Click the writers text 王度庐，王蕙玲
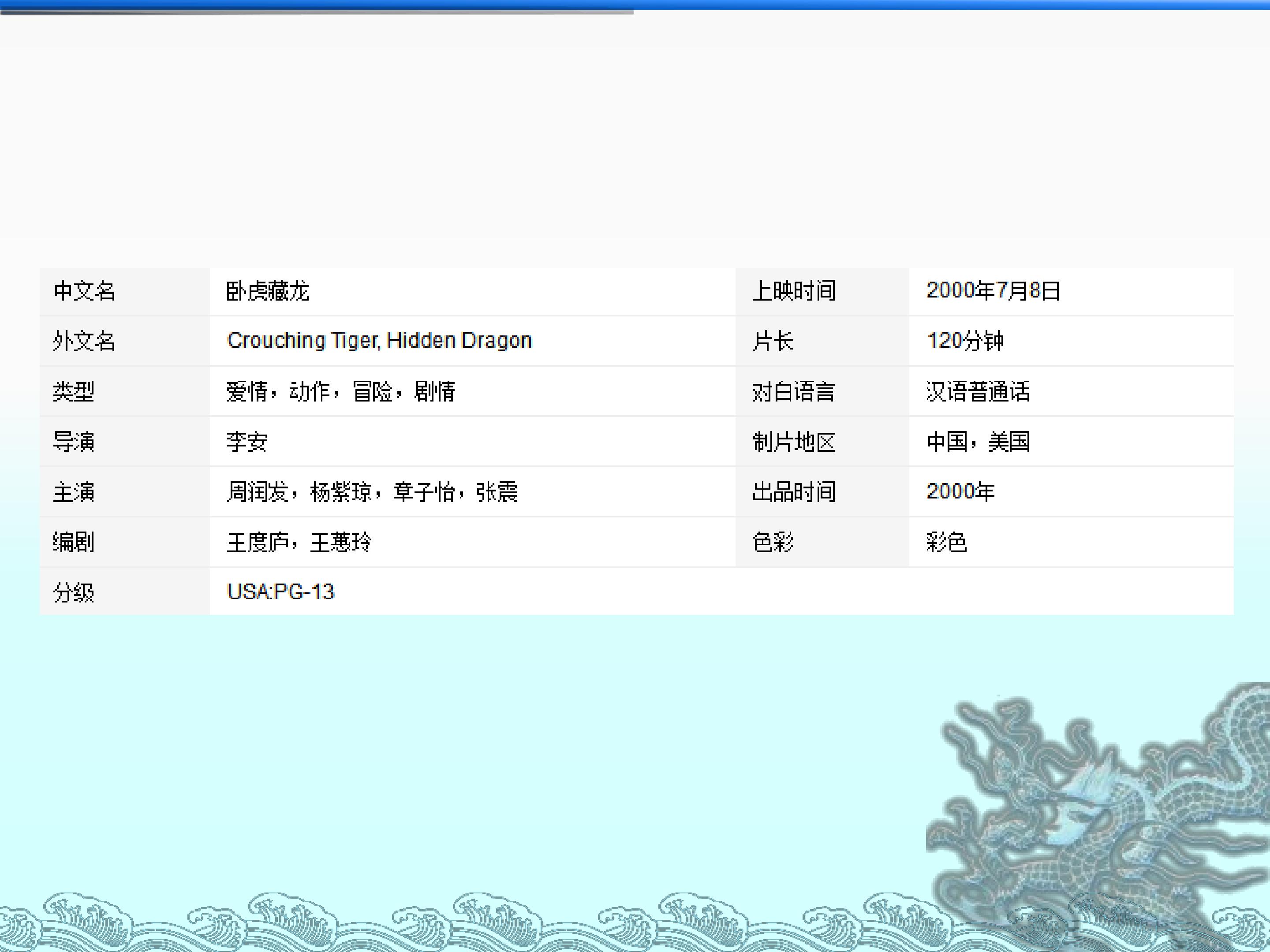1270x952 pixels. [299, 542]
